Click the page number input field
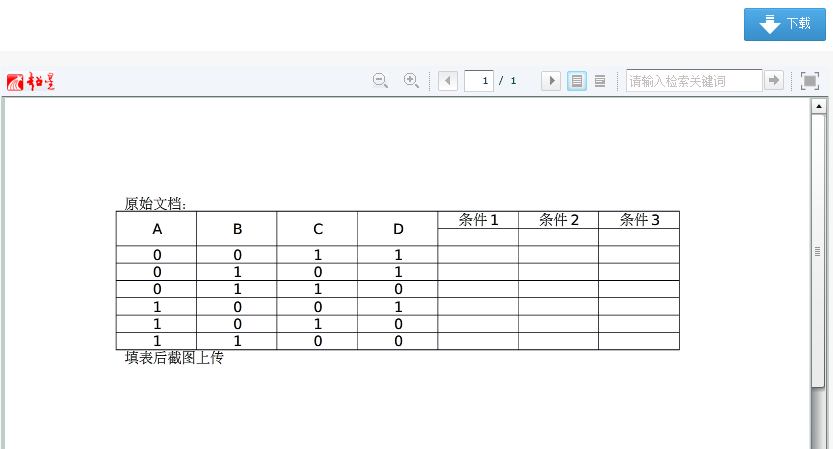Image resolution: width=833 pixels, height=449 pixels. click(479, 81)
